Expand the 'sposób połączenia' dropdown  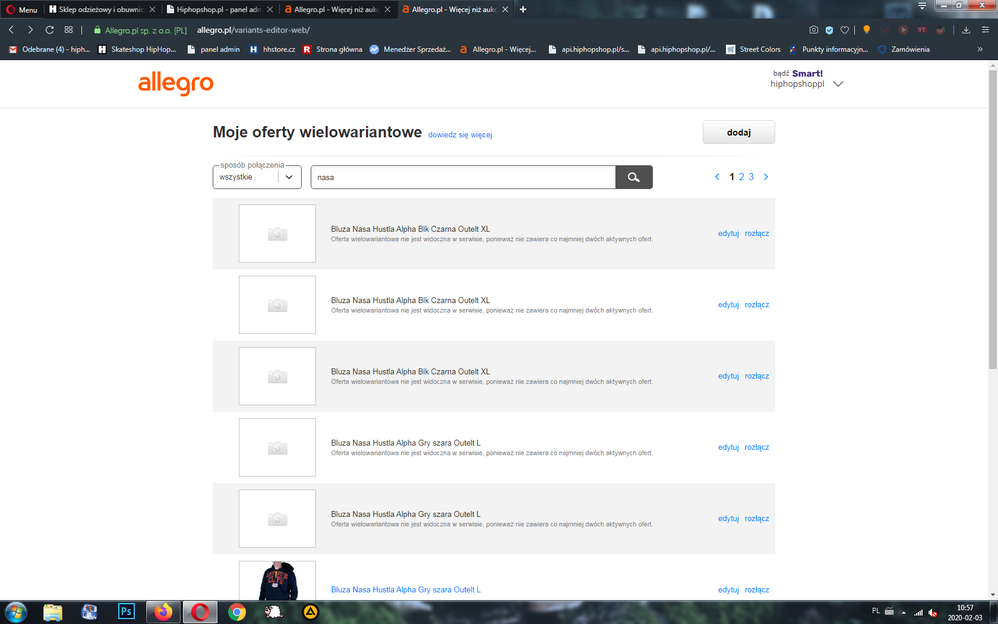point(289,177)
